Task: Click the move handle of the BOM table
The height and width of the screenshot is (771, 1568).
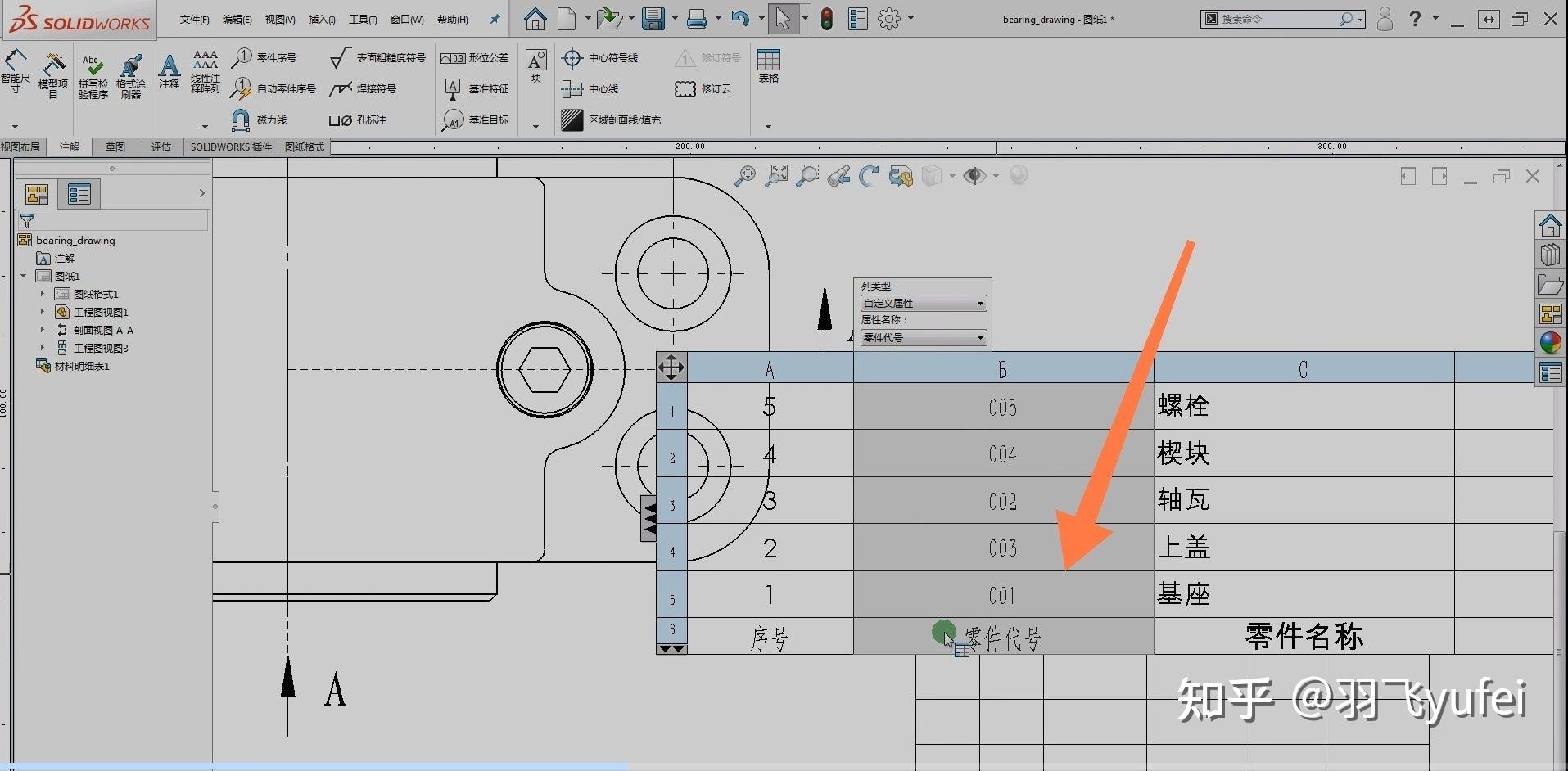Action: coord(671,367)
